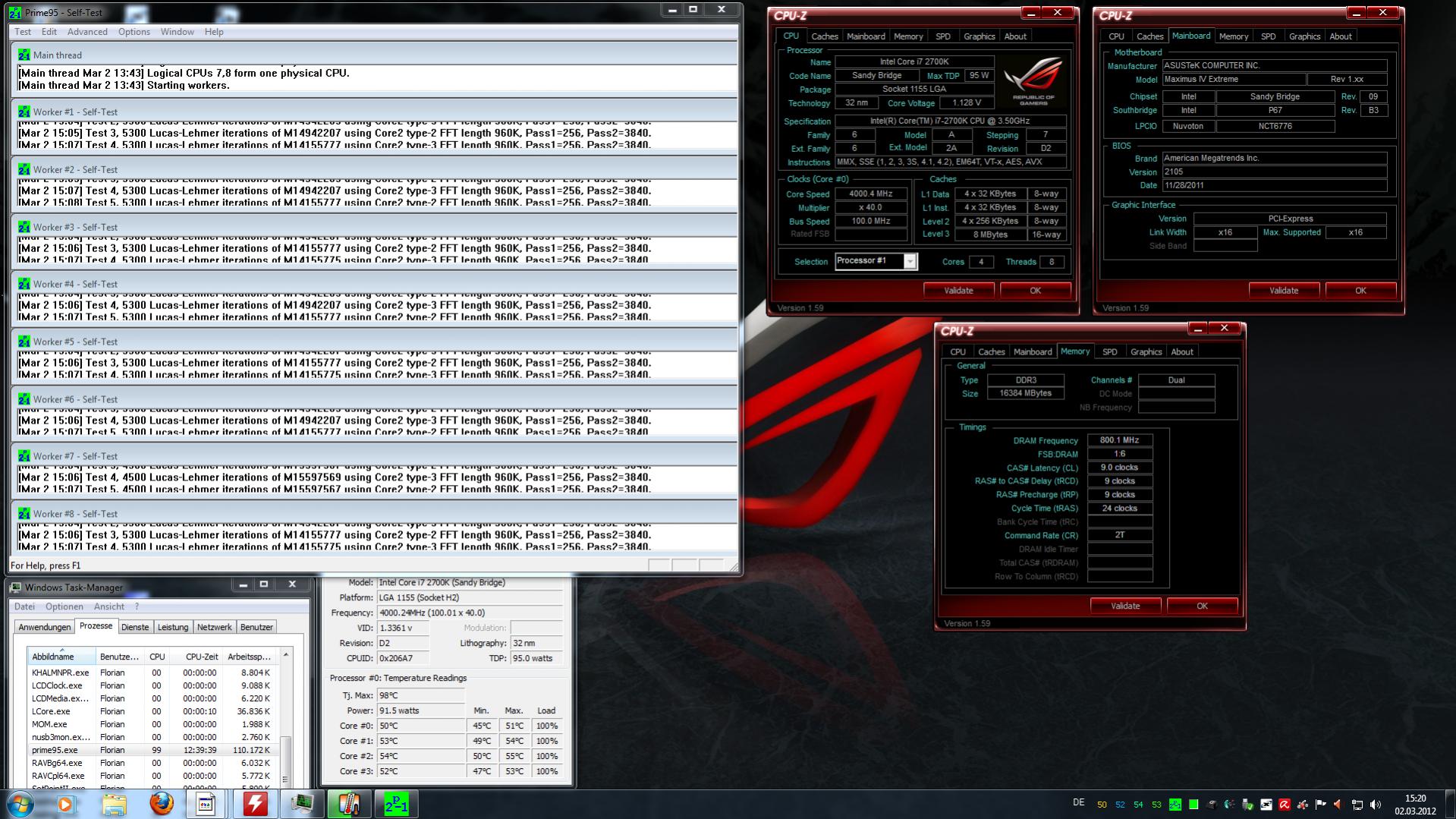The image size is (1456, 819).
Task: Sort processes by CPU-Zeit column header
Action: tap(196, 657)
